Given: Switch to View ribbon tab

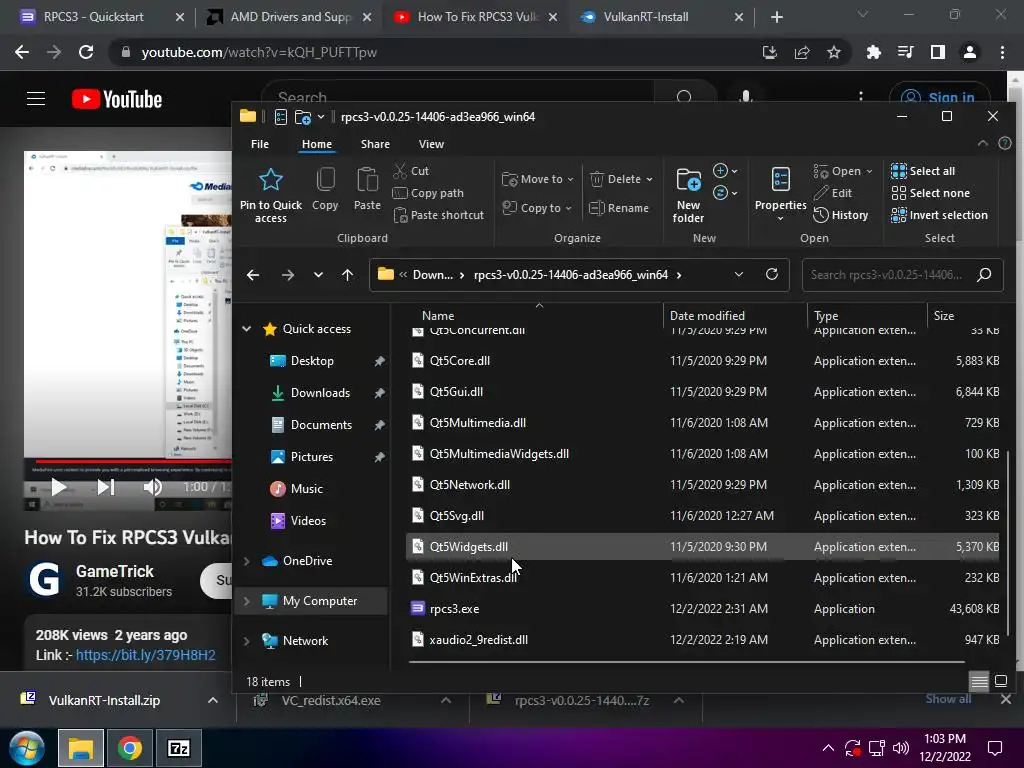Looking at the screenshot, I should click(x=431, y=144).
